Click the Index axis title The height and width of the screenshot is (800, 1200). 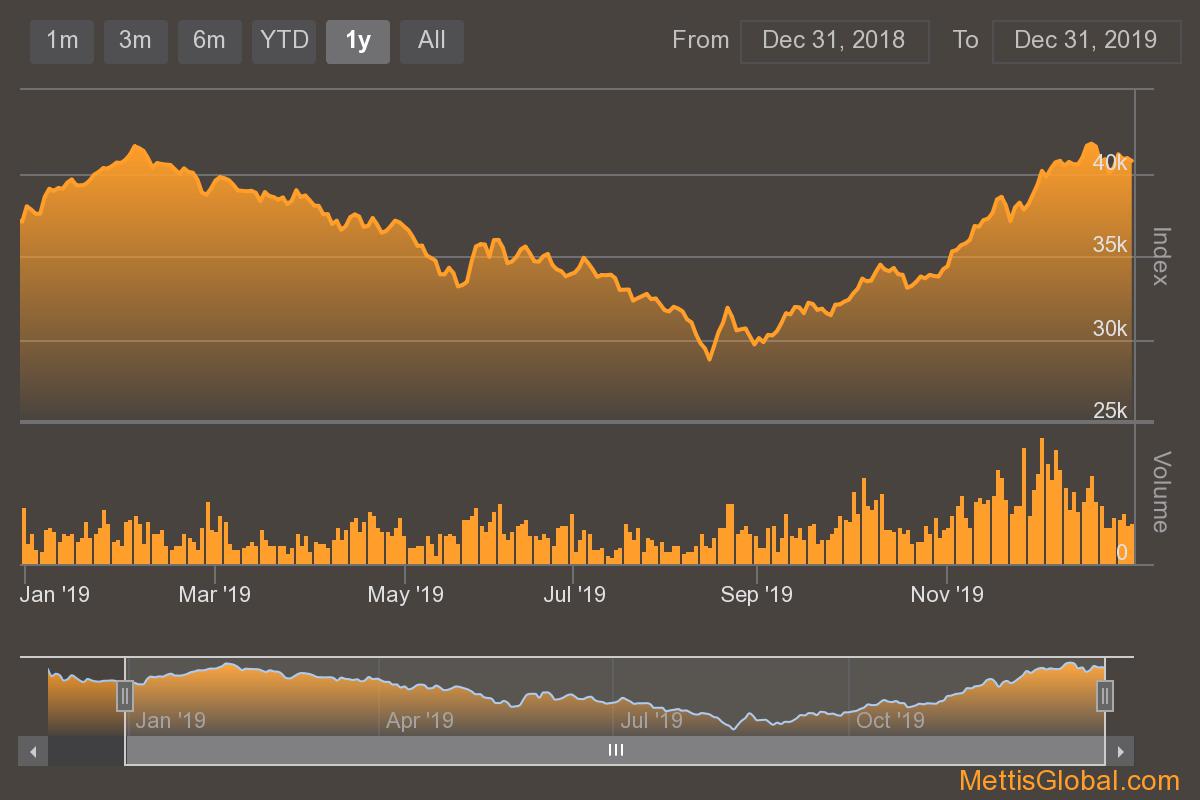click(x=1161, y=257)
